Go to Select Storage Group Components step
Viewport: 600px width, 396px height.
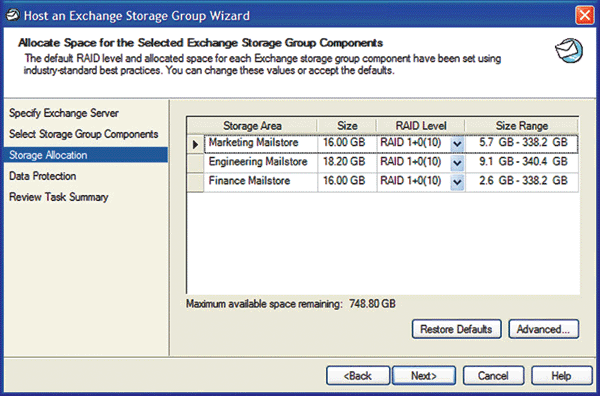point(83,134)
